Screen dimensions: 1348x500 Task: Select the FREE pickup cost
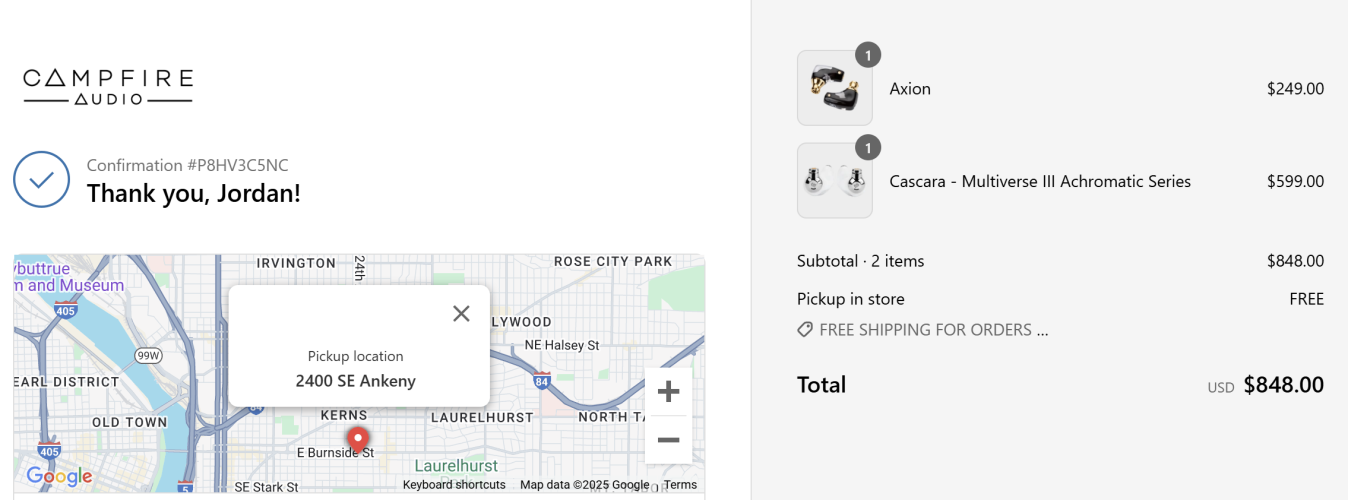coord(1307,299)
